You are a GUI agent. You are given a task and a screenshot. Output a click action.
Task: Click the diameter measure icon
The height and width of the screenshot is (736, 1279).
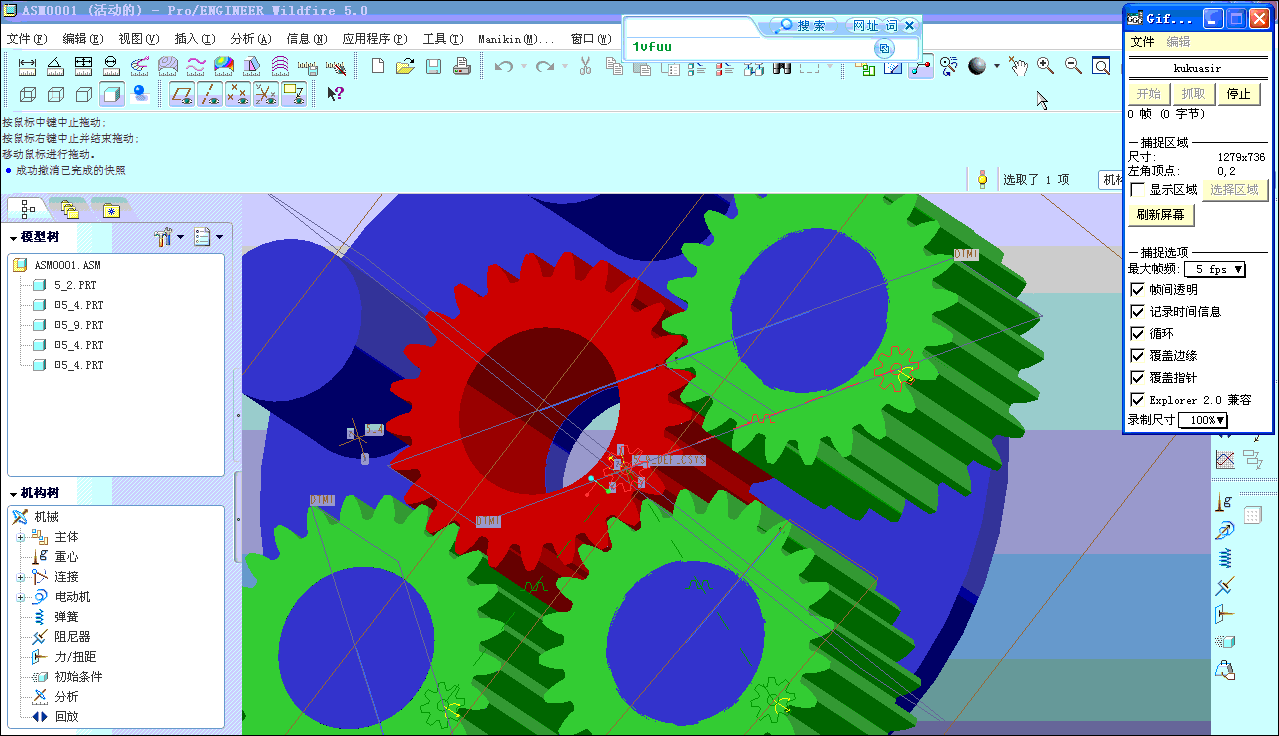(x=111, y=66)
